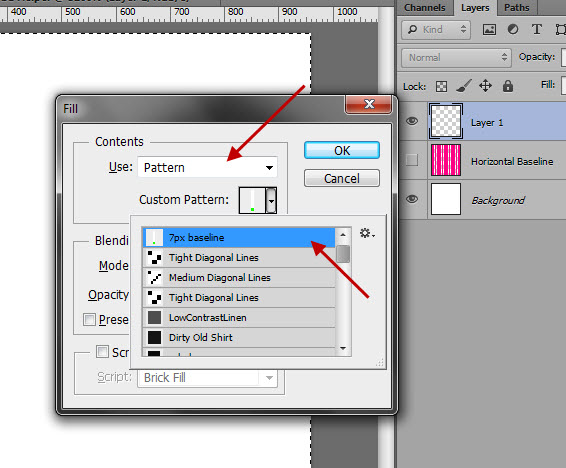Hide the Background layer eye icon
This screenshot has width=566, height=468.
(412, 199)
